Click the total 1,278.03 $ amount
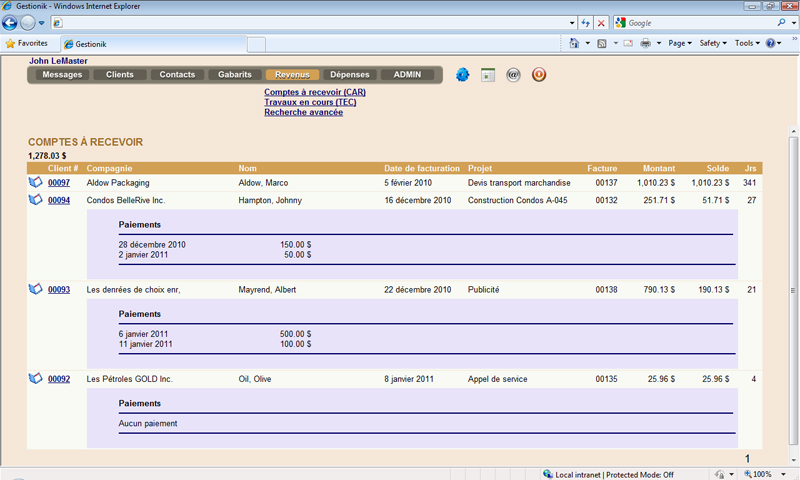The width and height of the screenshot is (800, 480). (x=47, y=156)
